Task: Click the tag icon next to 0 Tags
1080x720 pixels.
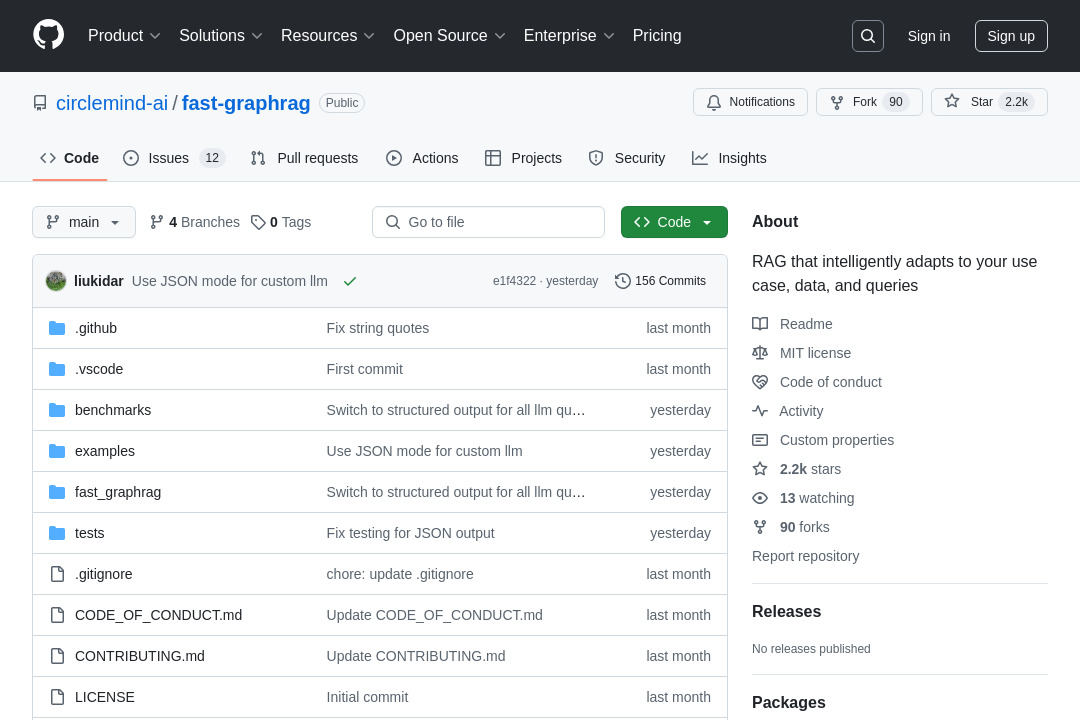Action: [258, 222]
